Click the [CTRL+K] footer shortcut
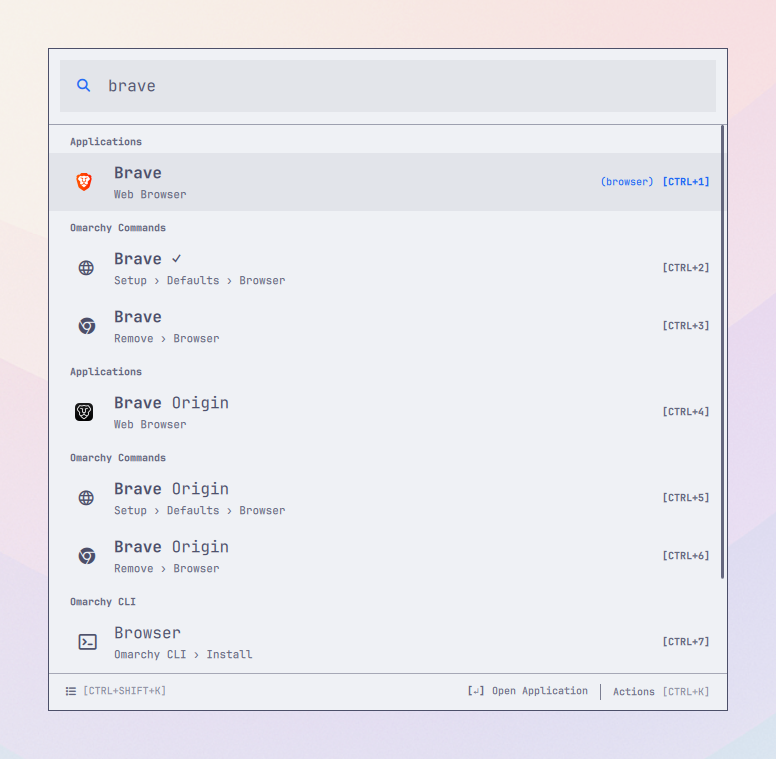This screenshot has width=776, height=759. (x=686, y=692)
